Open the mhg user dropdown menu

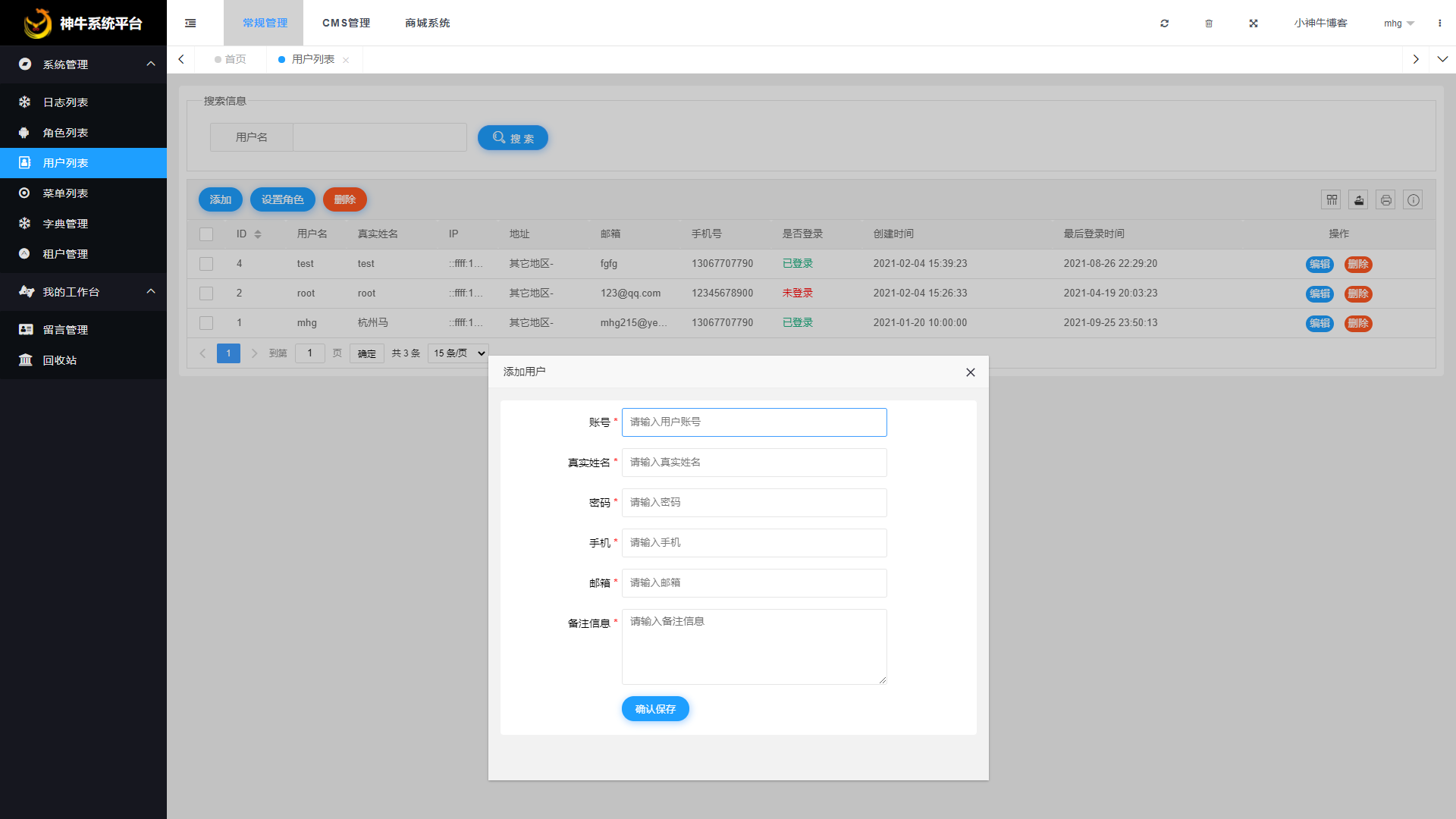coord(1398,23)
